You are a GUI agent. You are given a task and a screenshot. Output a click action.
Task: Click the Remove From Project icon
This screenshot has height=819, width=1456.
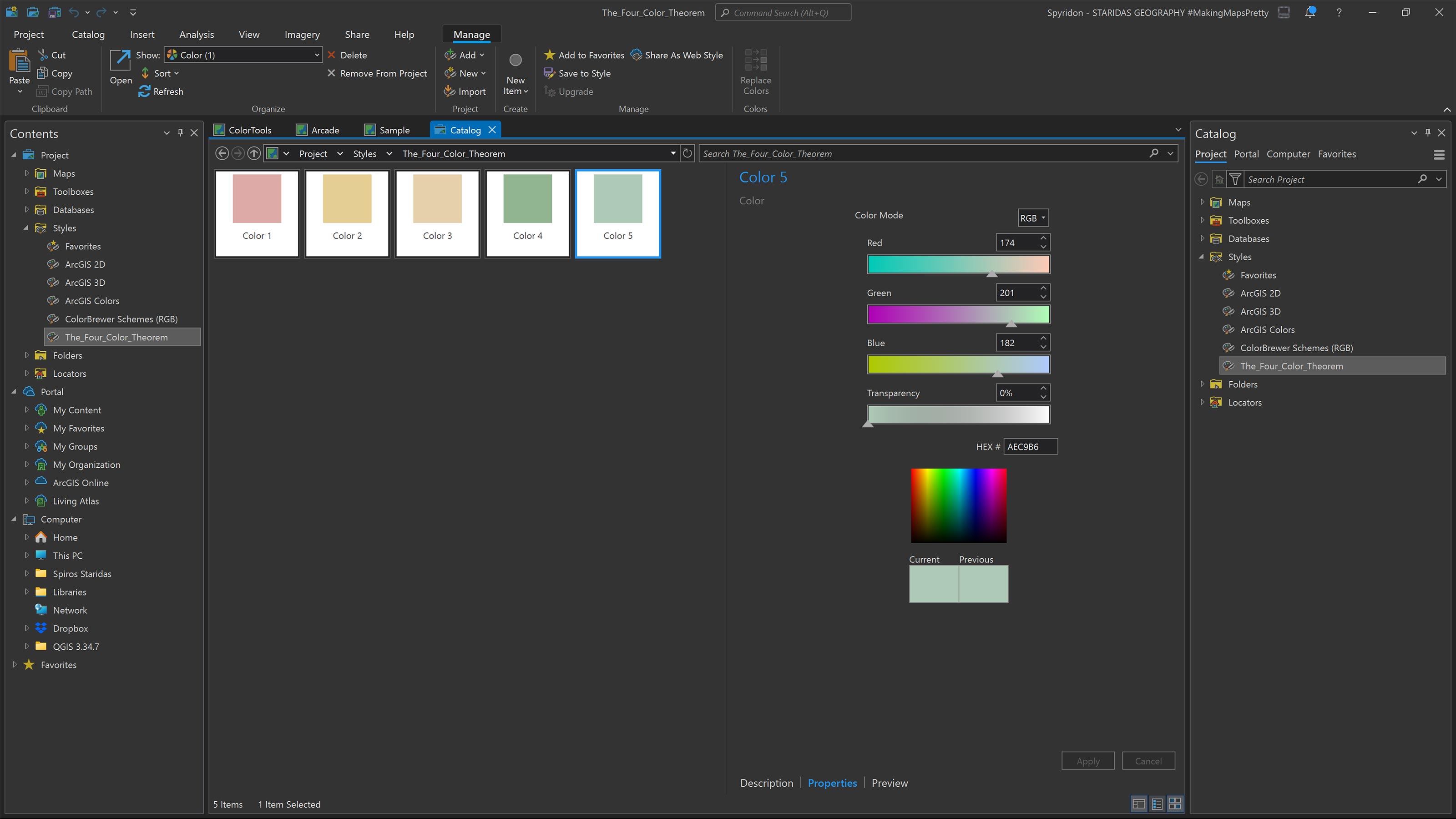(332, 73)
